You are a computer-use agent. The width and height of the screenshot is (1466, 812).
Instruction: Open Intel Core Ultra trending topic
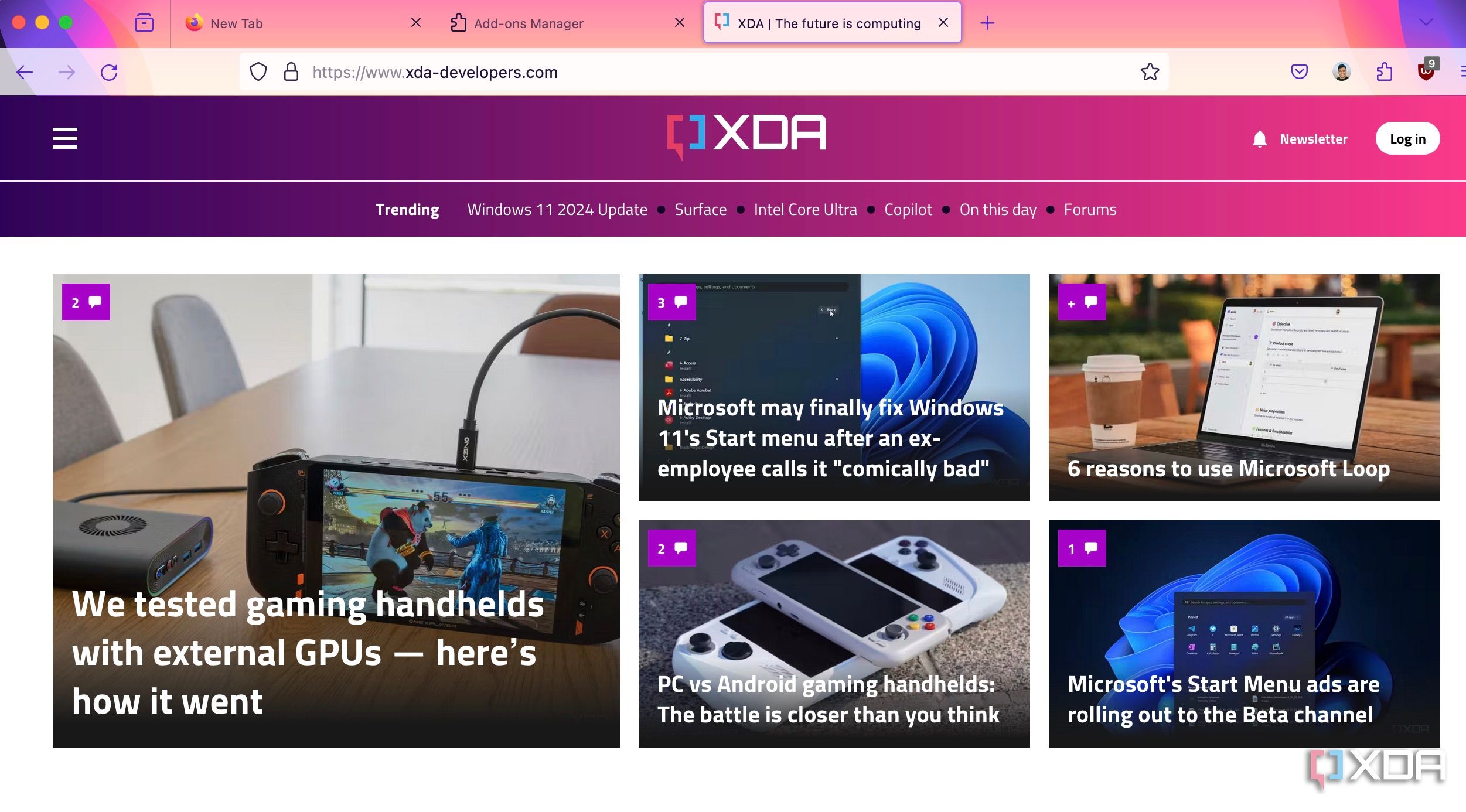click(x=805, y=209)
